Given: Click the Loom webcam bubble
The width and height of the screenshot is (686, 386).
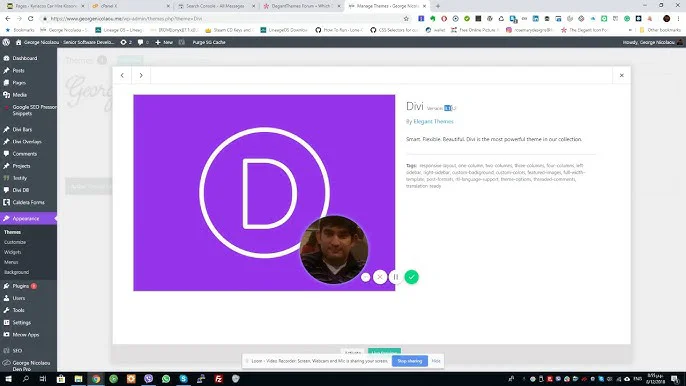Looking at the screenshot, I should [x=334, y=249].
